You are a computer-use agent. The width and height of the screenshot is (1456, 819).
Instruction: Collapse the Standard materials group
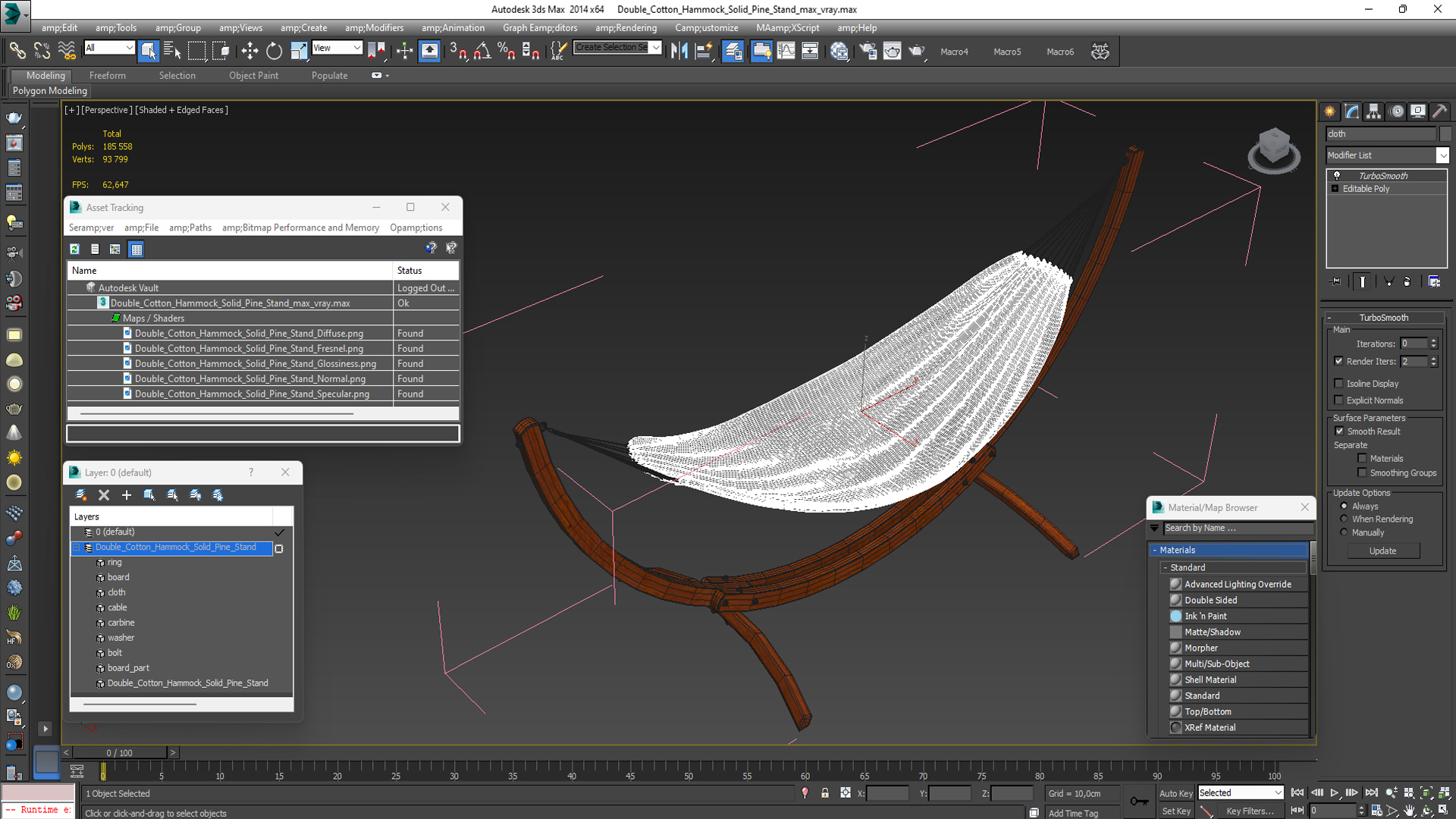pos(1166,568)
